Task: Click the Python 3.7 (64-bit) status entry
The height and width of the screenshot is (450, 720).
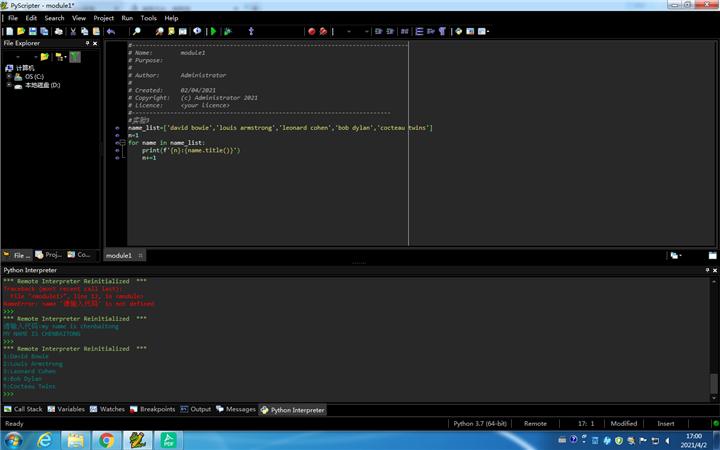Action: click(x=480, y=423)
